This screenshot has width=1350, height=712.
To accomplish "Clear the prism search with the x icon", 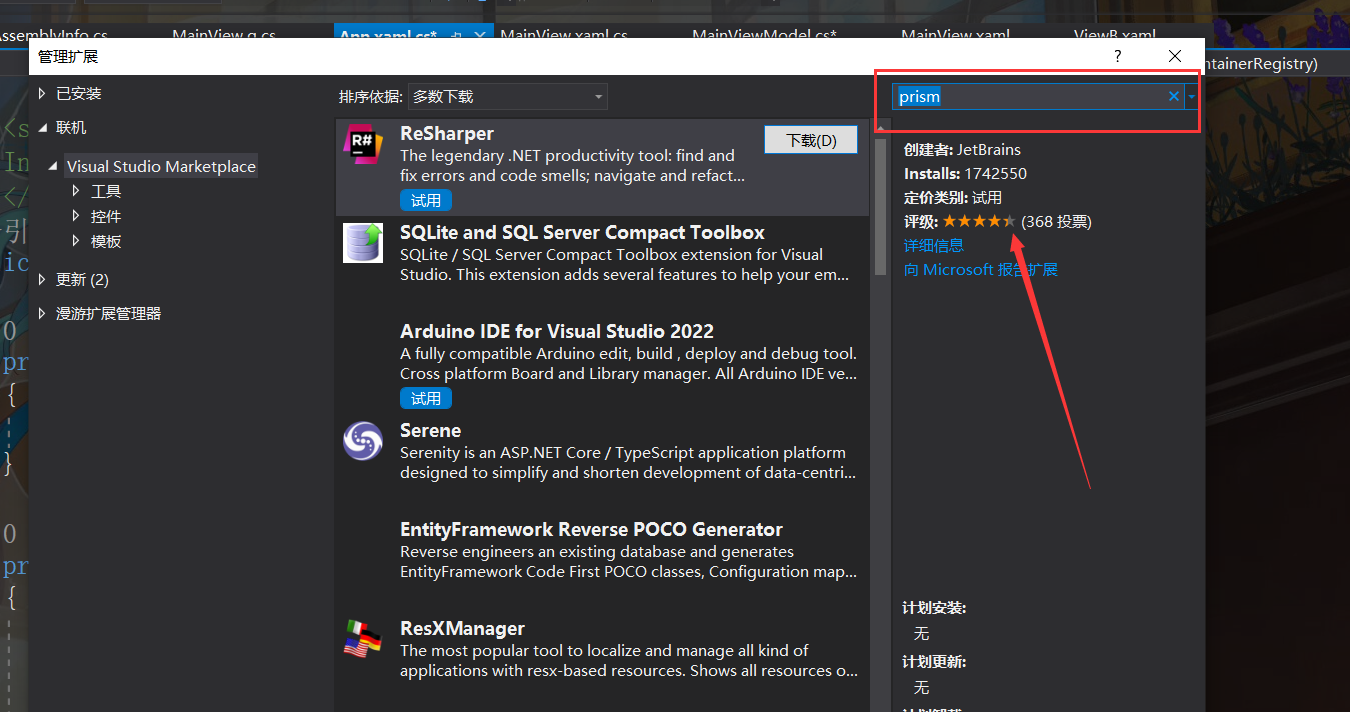I will pos(1172,96).
